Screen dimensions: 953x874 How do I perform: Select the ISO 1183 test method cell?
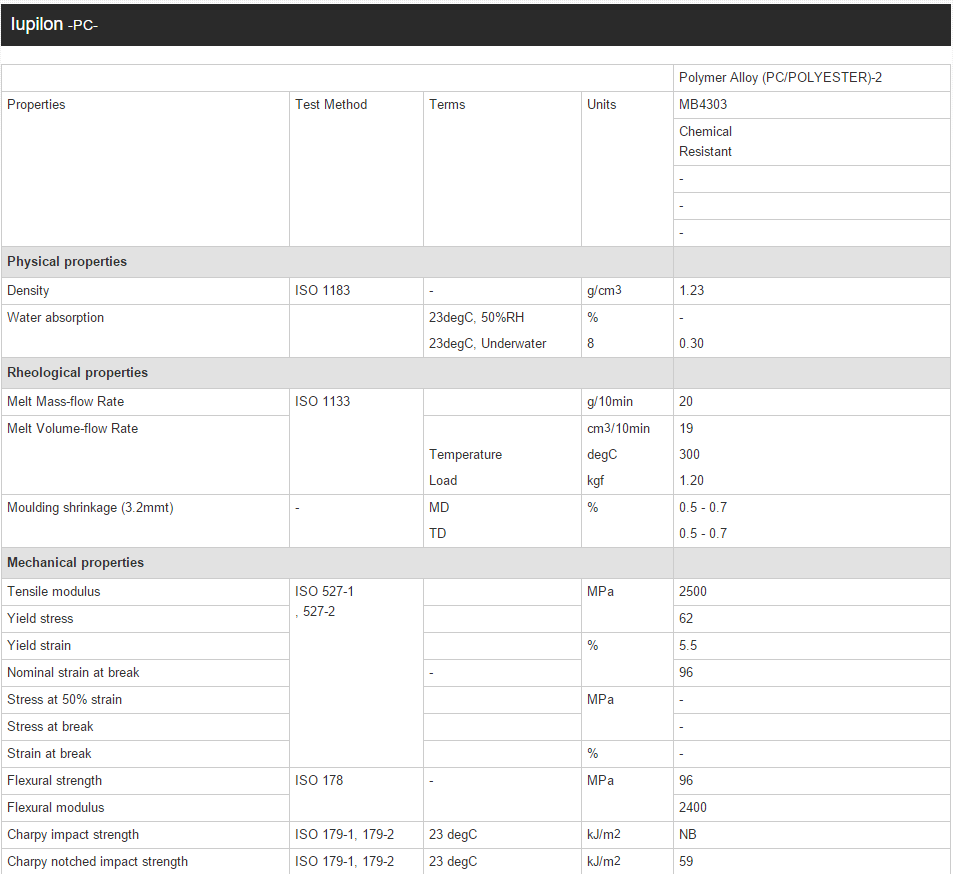322,291
